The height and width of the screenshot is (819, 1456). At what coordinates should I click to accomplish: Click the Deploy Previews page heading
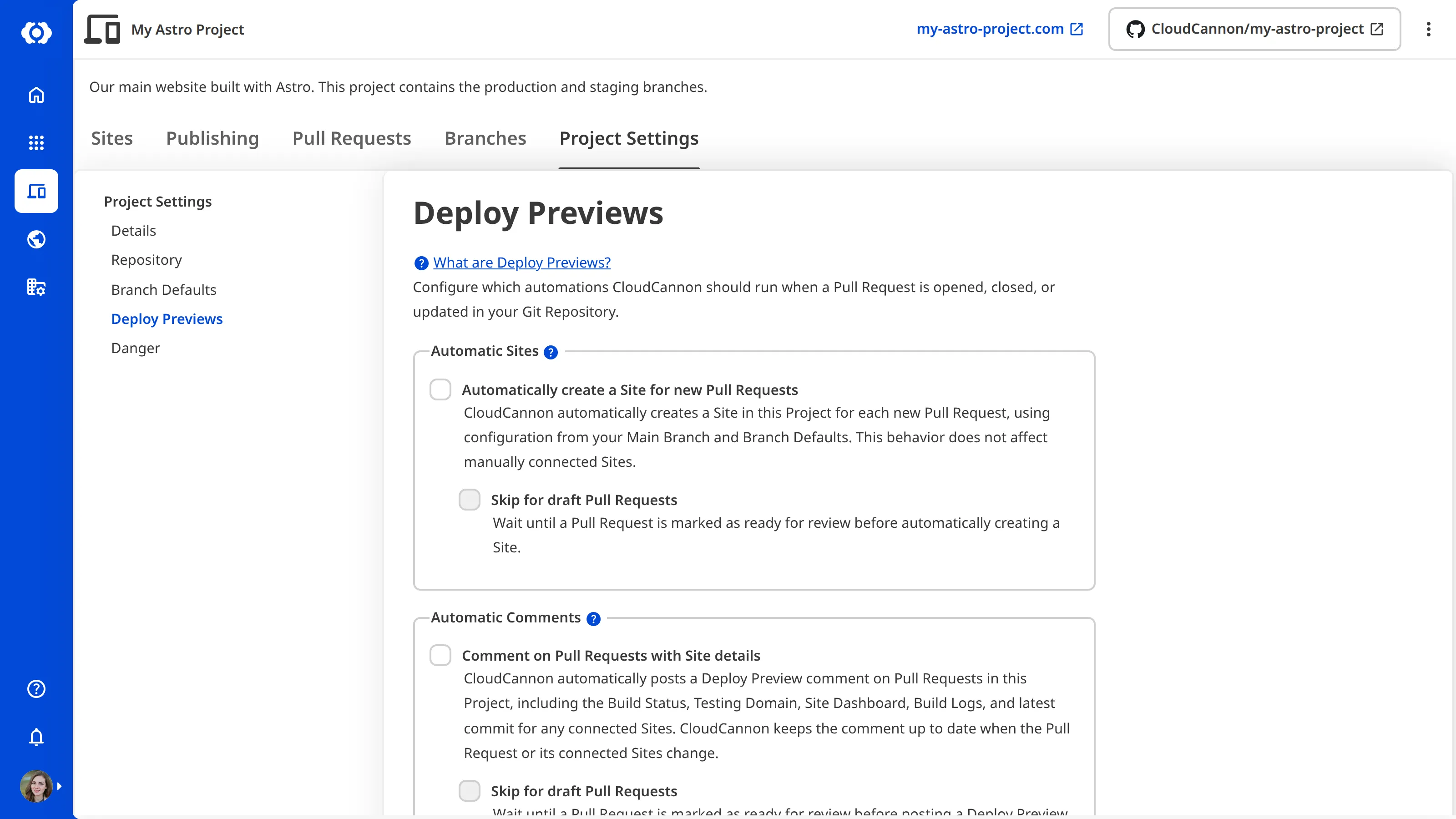point(538,214)
